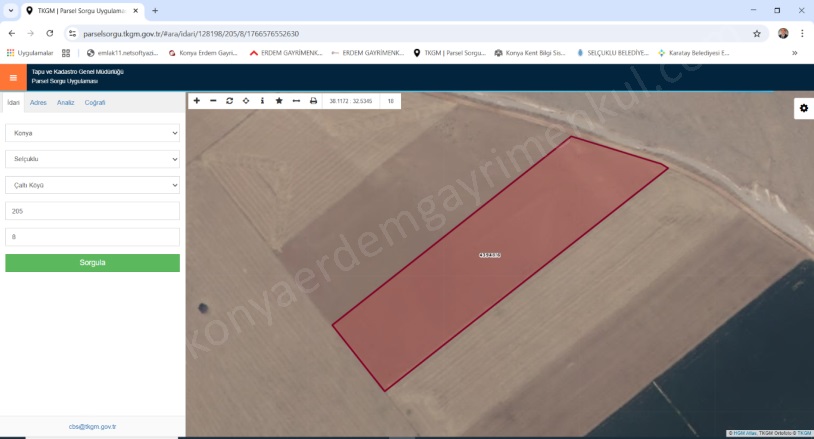
Task: Click the star favorites icon in map toolbar
Action: pyautogui.click(x=279, y=101)
